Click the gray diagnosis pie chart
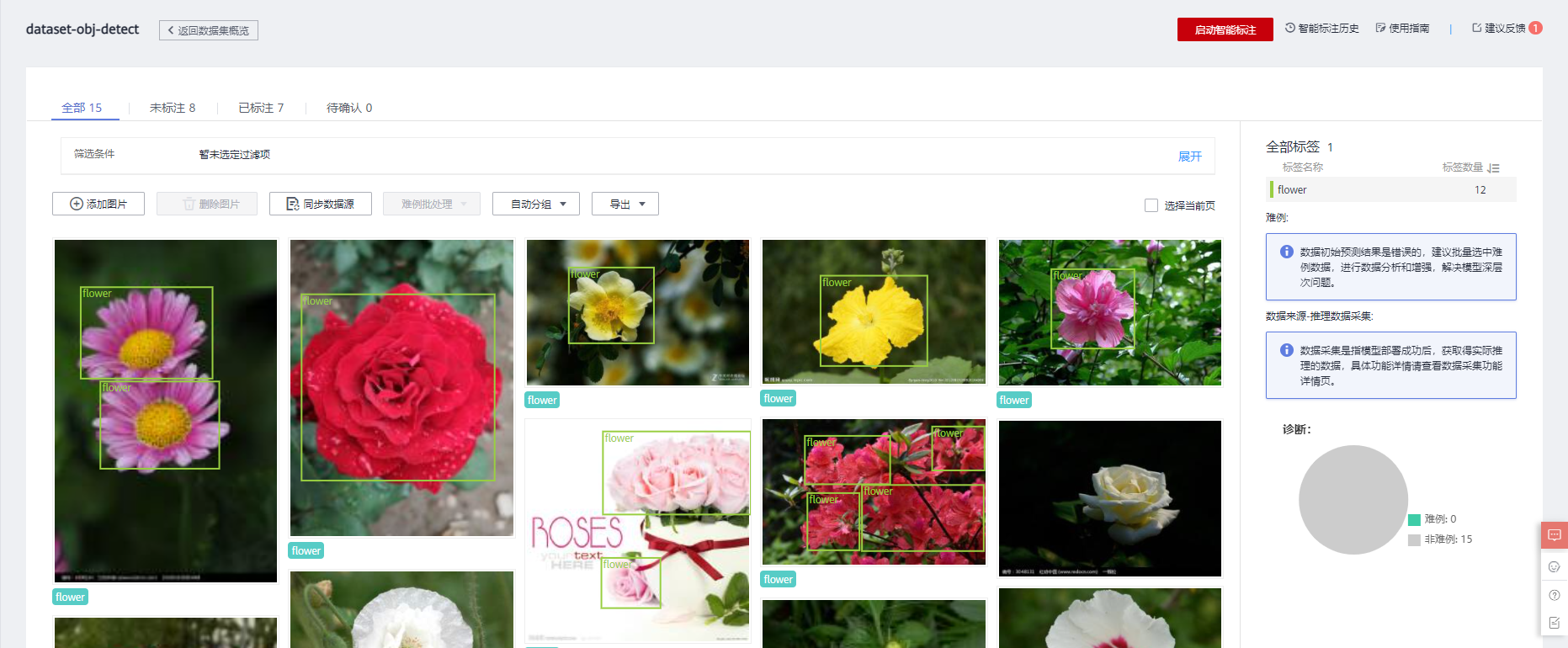 [x=1353, y=500]
